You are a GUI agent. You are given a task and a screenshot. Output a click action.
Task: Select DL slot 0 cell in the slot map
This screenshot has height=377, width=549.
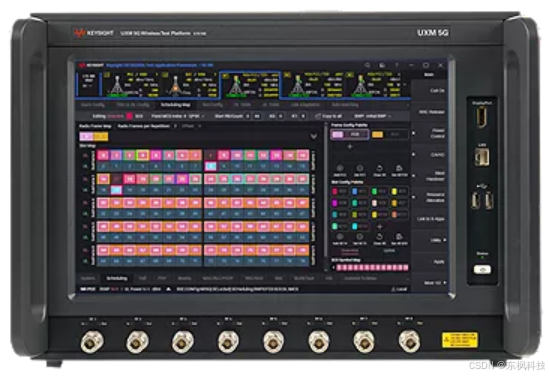[x=103, y=155]
